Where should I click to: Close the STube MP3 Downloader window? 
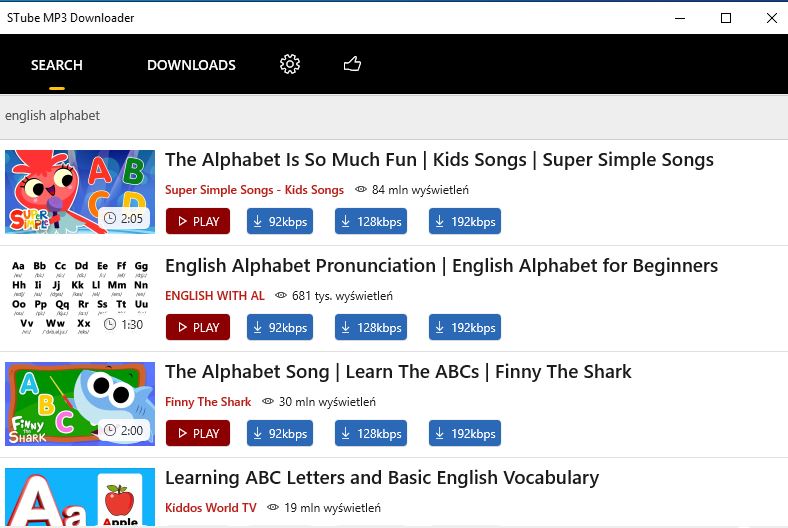(x=772, y=18)
